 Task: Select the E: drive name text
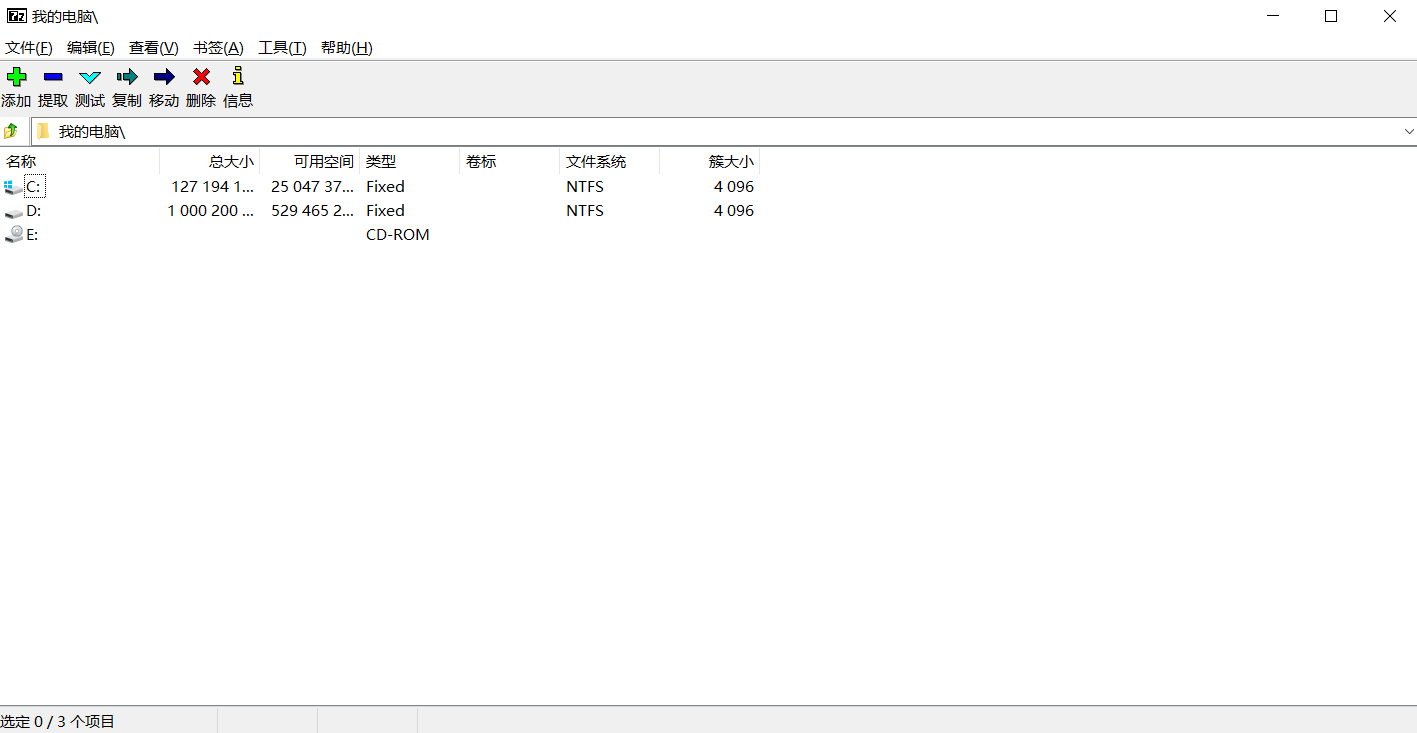point(32,235)
